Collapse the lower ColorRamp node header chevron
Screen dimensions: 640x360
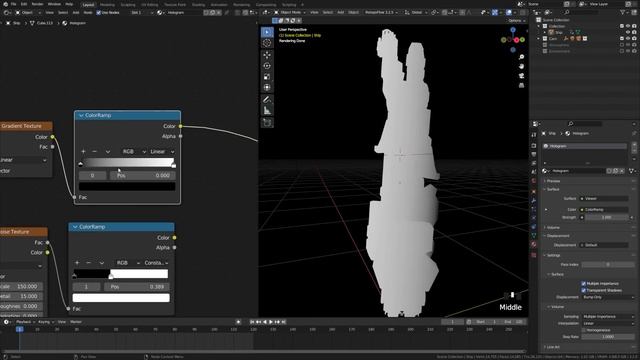[x=75, y=227]
